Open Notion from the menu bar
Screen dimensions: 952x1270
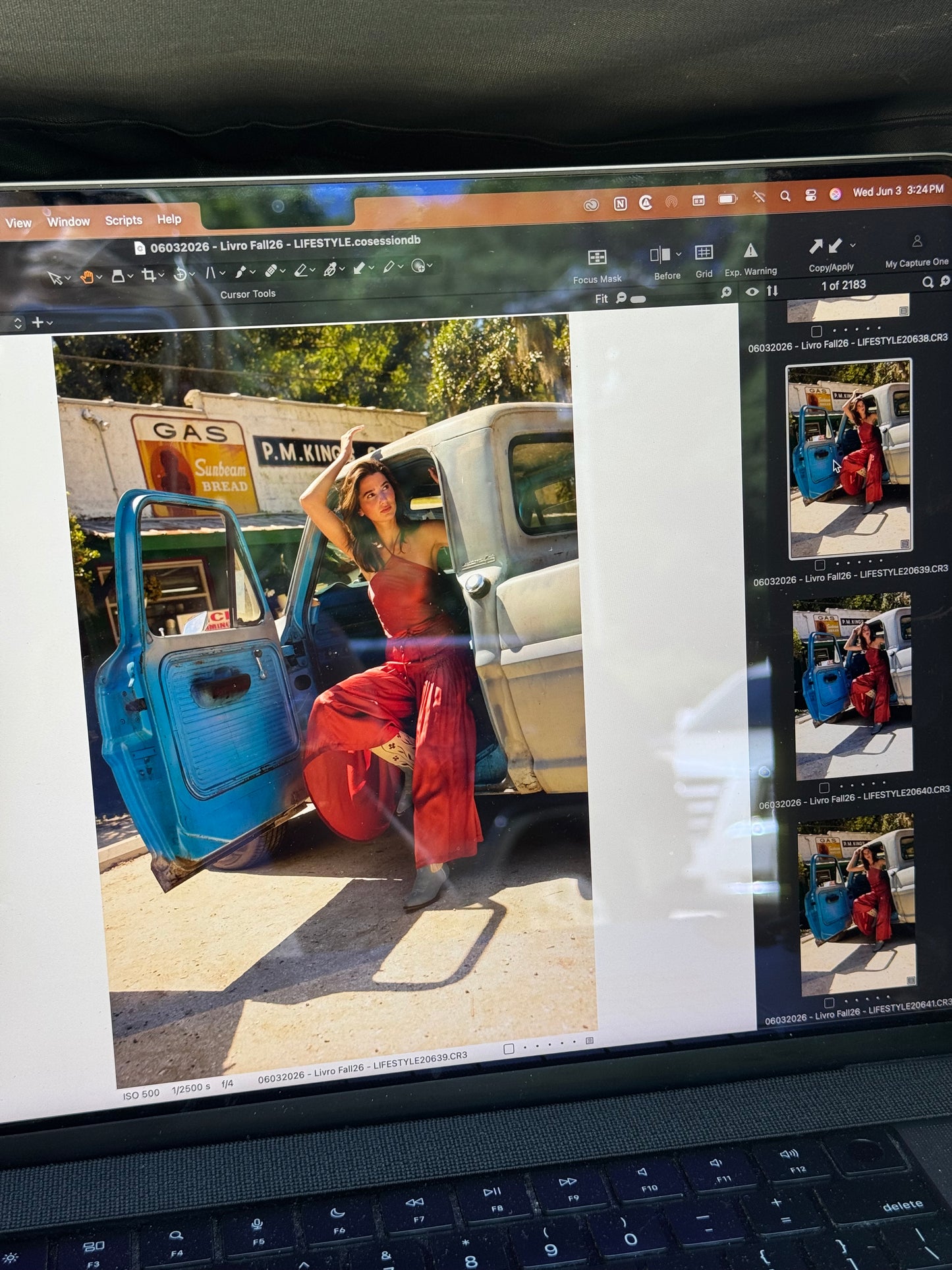point(620,204)
